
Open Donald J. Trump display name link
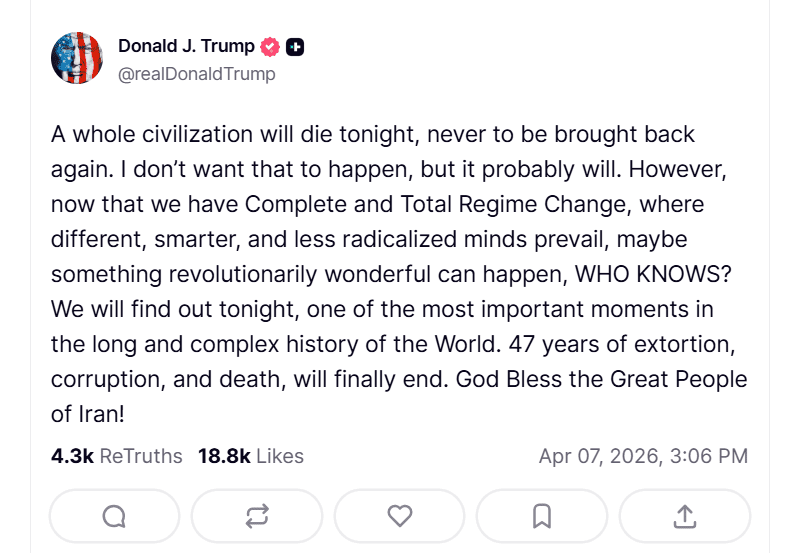coord(187,46)
